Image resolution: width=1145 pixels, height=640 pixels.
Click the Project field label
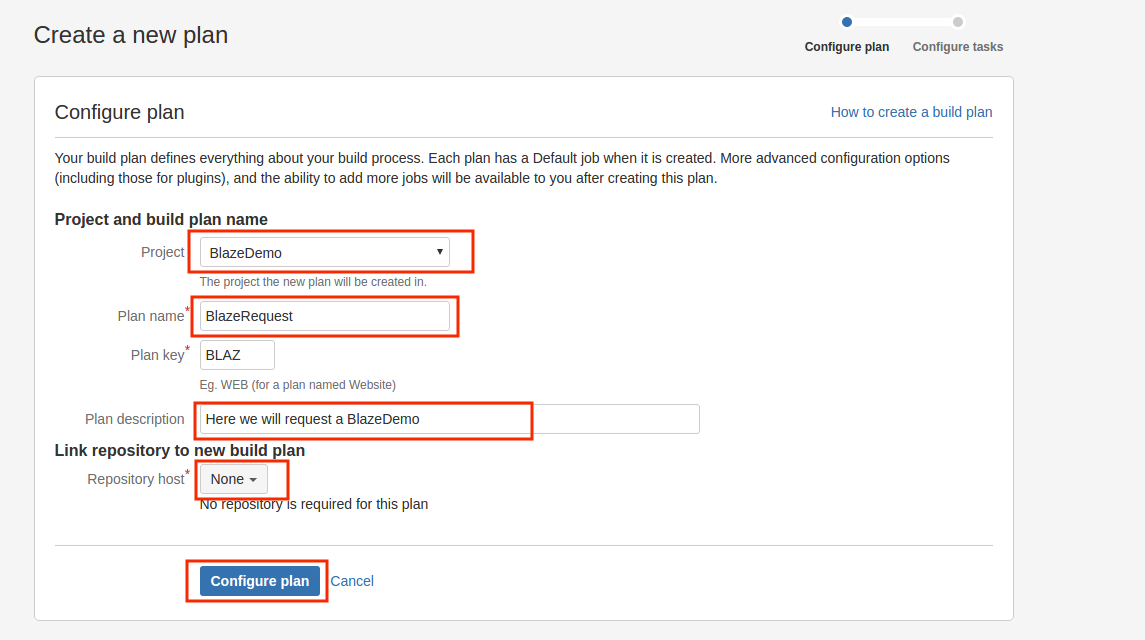tap(163, 252)
